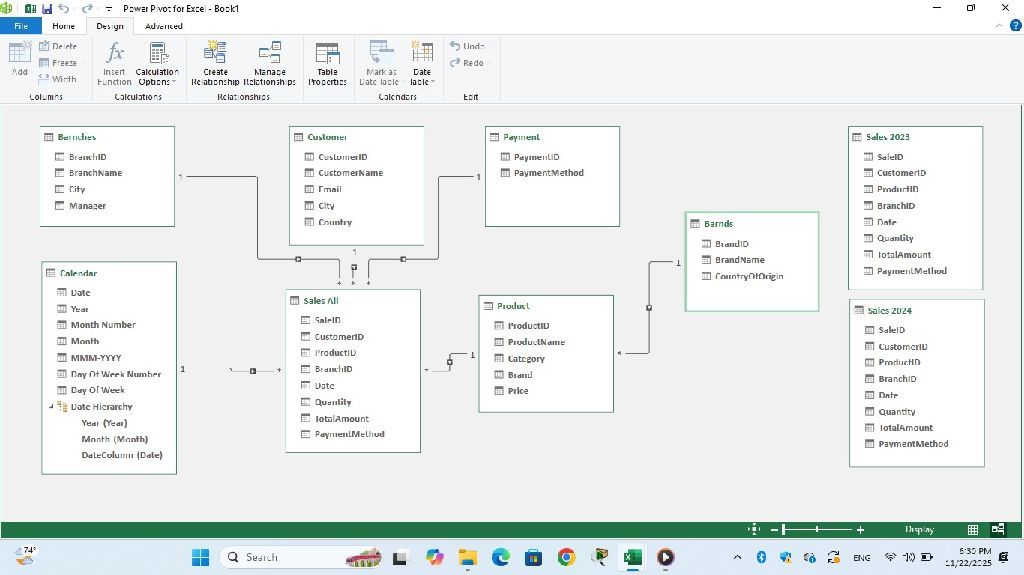The height and width of the screenshot is (575, 1024).
Task: Click the Save icon in title bar
Action: 47,8
